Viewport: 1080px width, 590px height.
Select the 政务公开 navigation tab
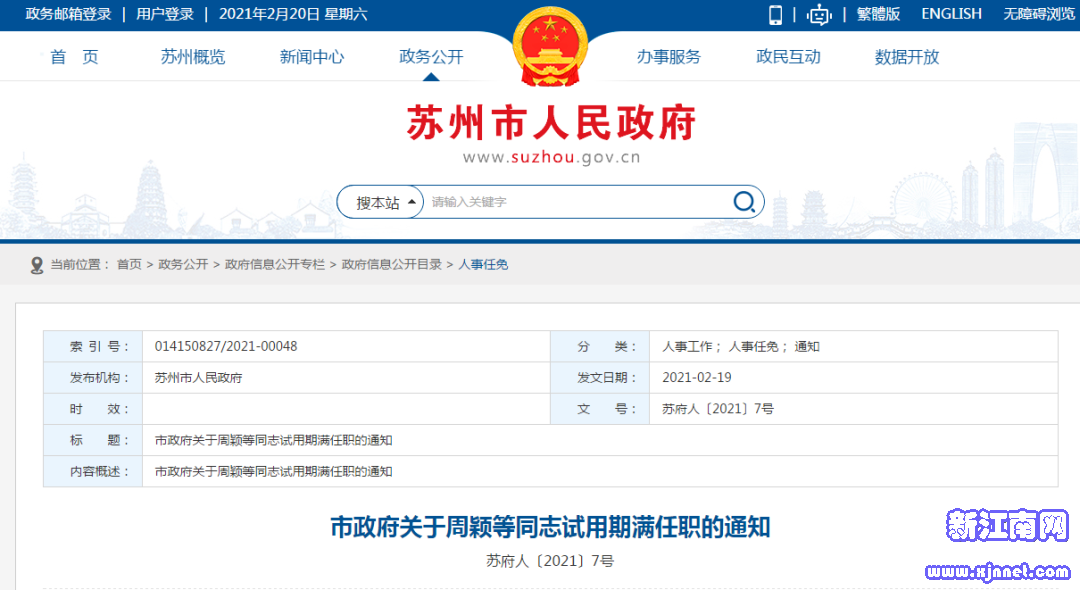pos(431,57)
